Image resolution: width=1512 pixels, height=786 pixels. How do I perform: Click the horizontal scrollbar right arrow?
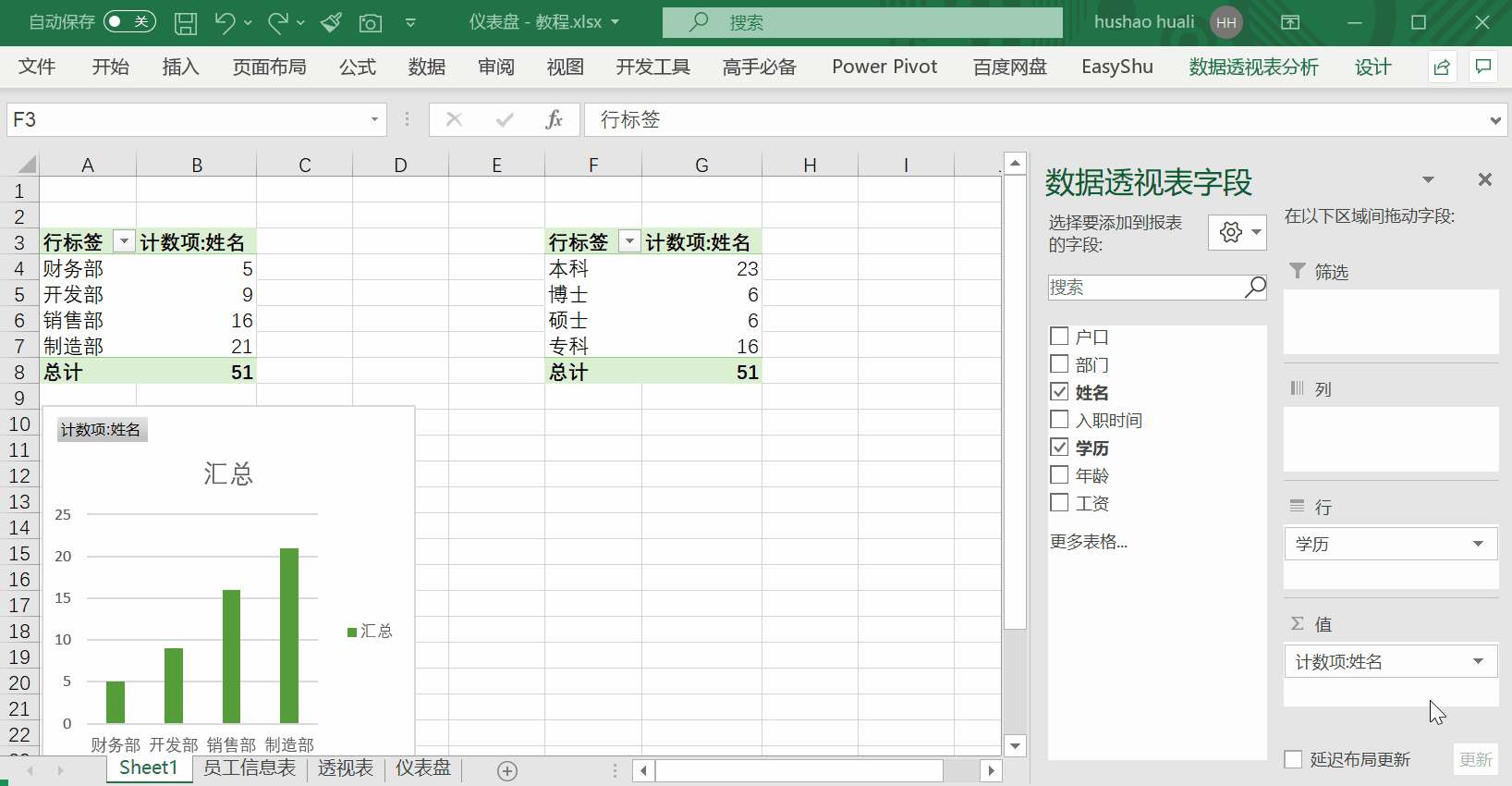pos(991,770)
